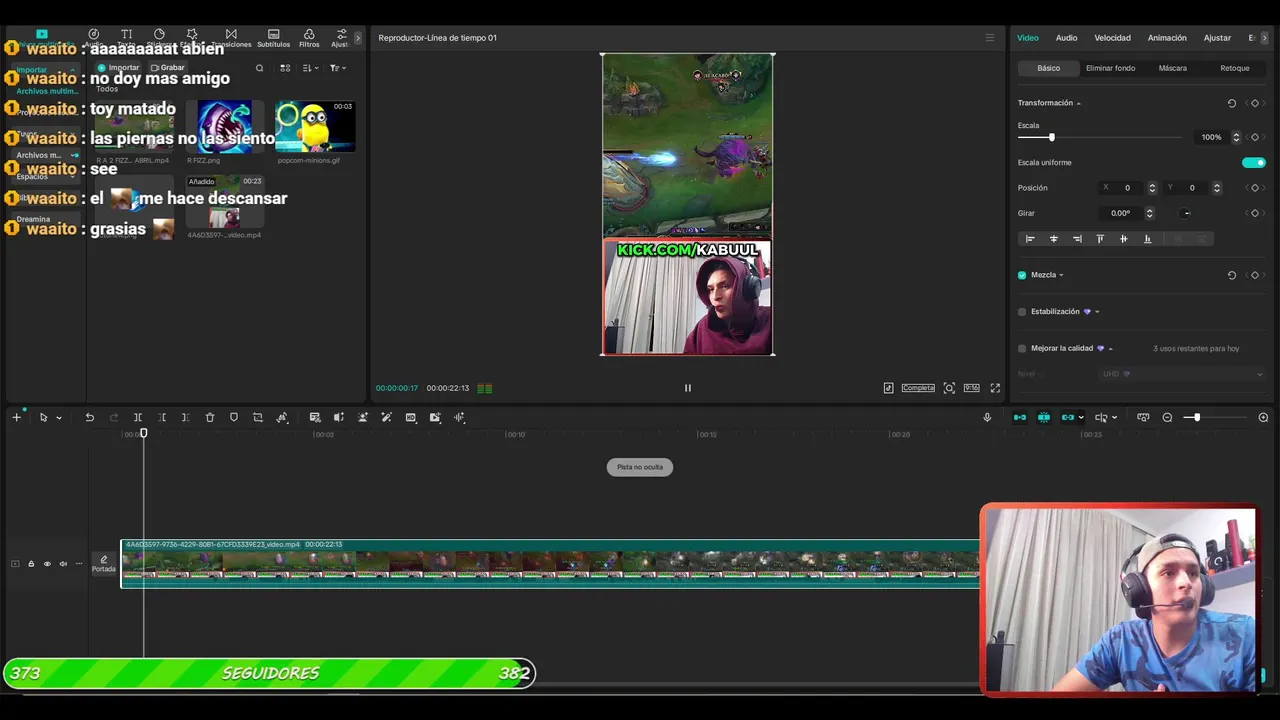Open the Audio inspector tab
1280x720 pixels.
point(1066,38)
